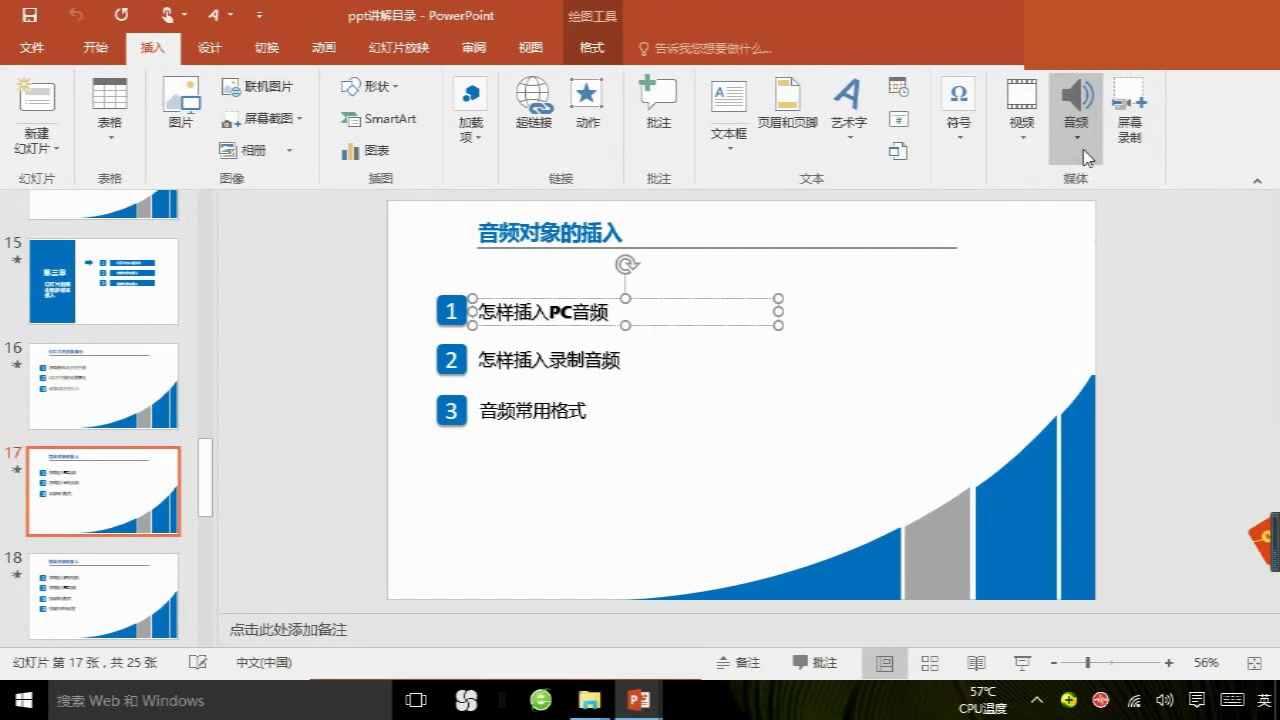
Task: Open 页眉和页脚 header and footer dialog
Action: click(x=788, y=100)
